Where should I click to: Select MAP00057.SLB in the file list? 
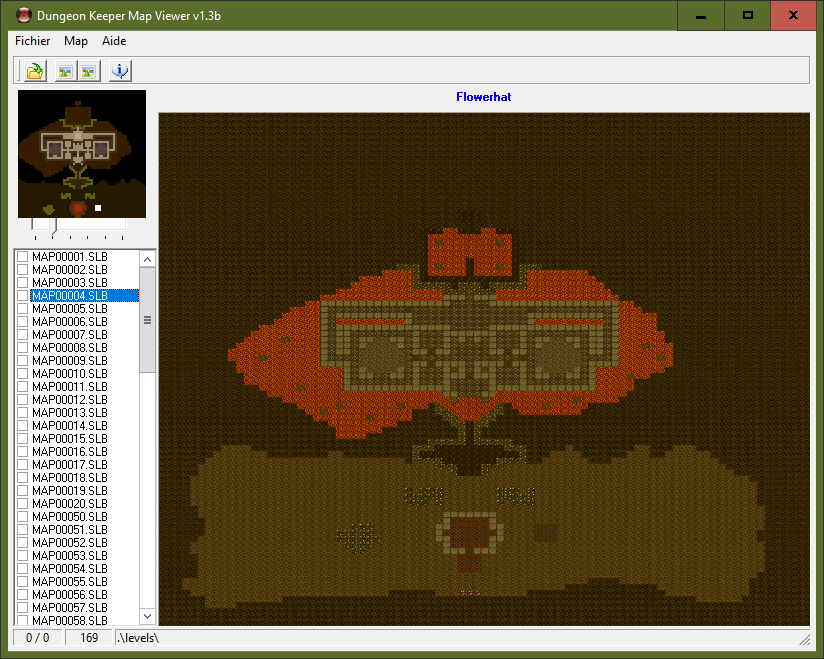tap(69, 607)
